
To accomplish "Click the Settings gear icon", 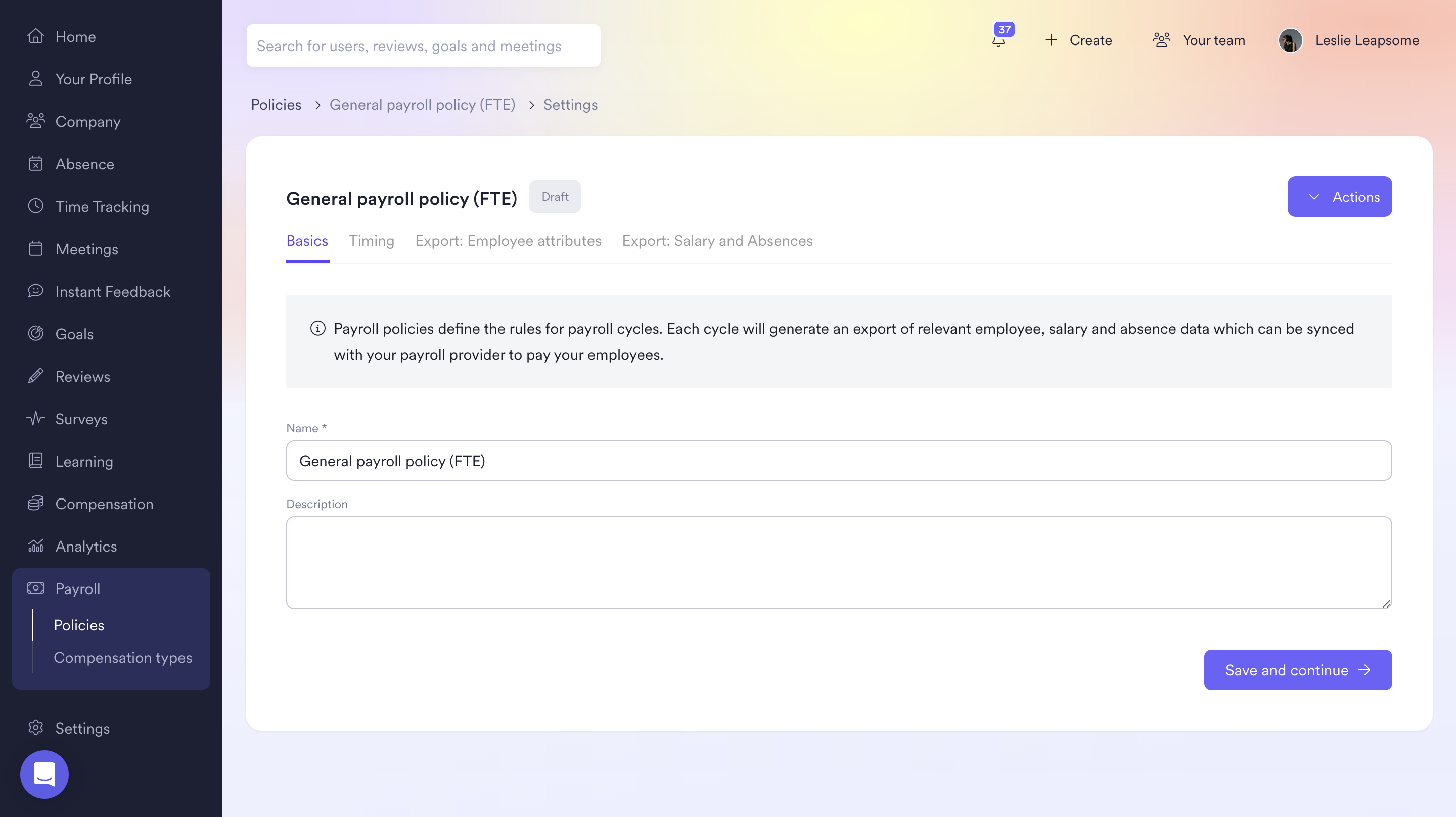I will pos(35,728).
